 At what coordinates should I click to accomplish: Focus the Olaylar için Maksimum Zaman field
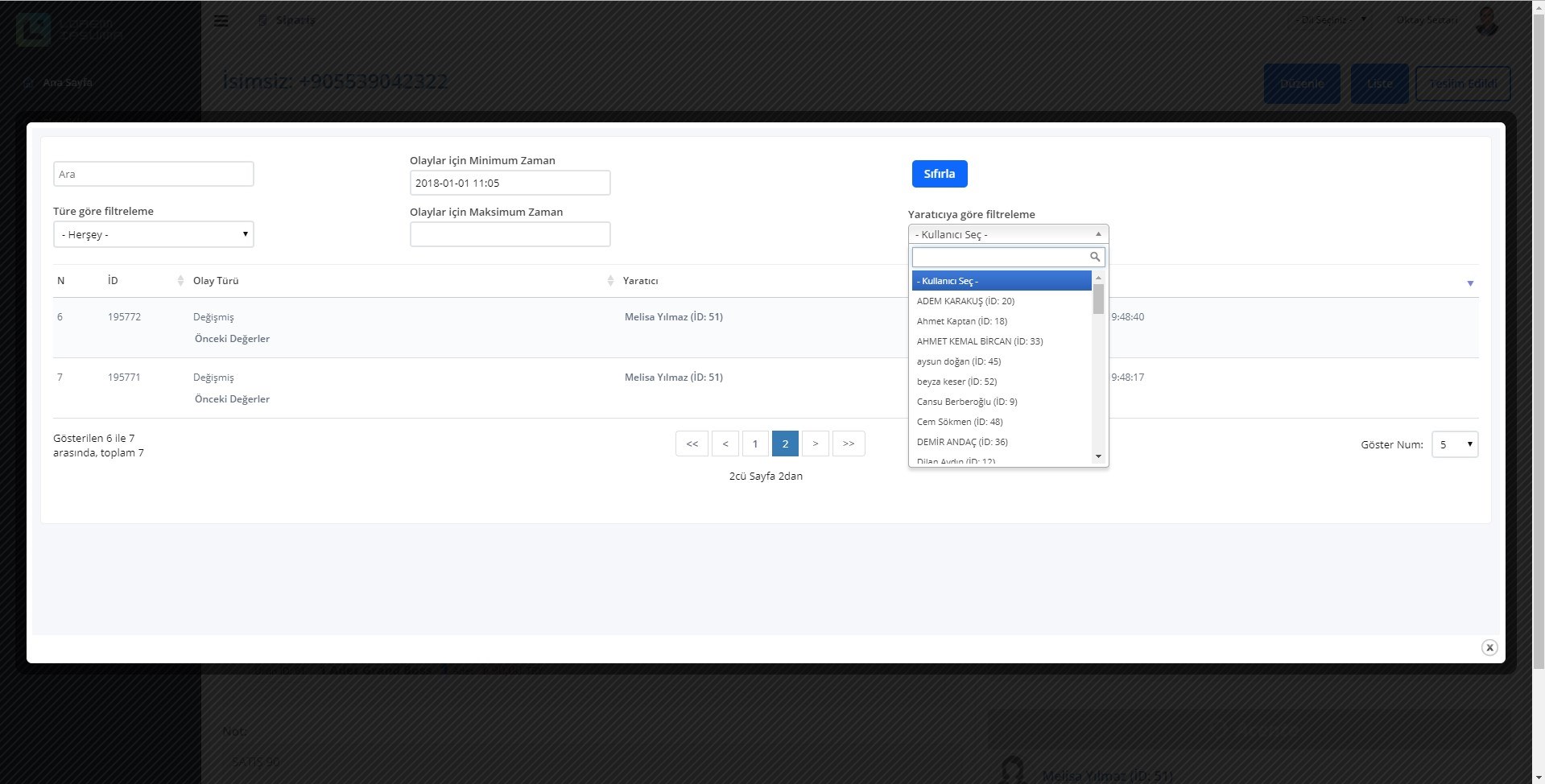pos(510,234)
